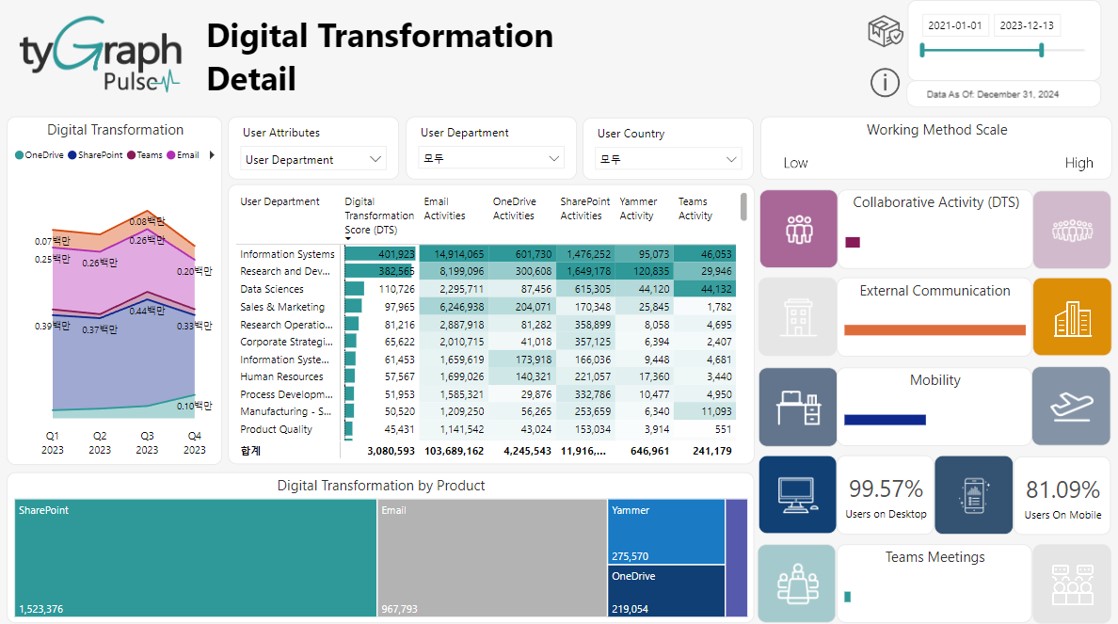This screenshot has width=1118, height=624.
Task: Select the Data Sciences row
Action: tap(486, 289)
